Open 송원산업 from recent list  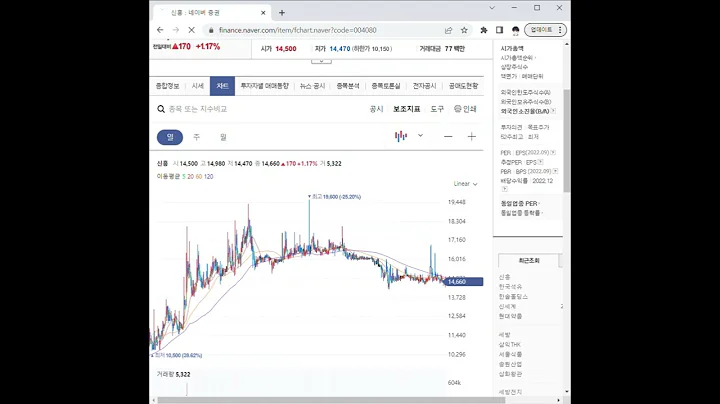click(510, 364)
